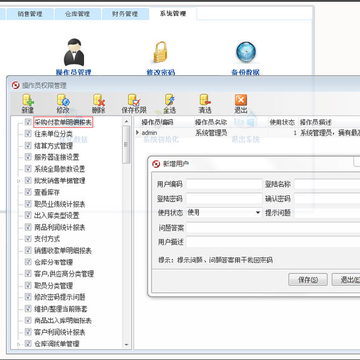Viewport: 360px width, 360px height.
Task: Click the 新增用户 dialog title icon
Action: point(156,164)
